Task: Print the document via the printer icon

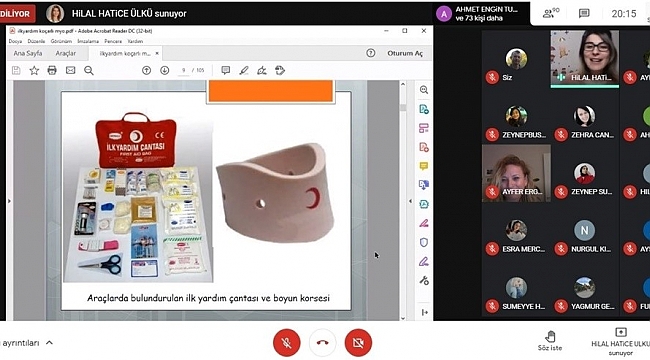Action: [x=52, y=71]
